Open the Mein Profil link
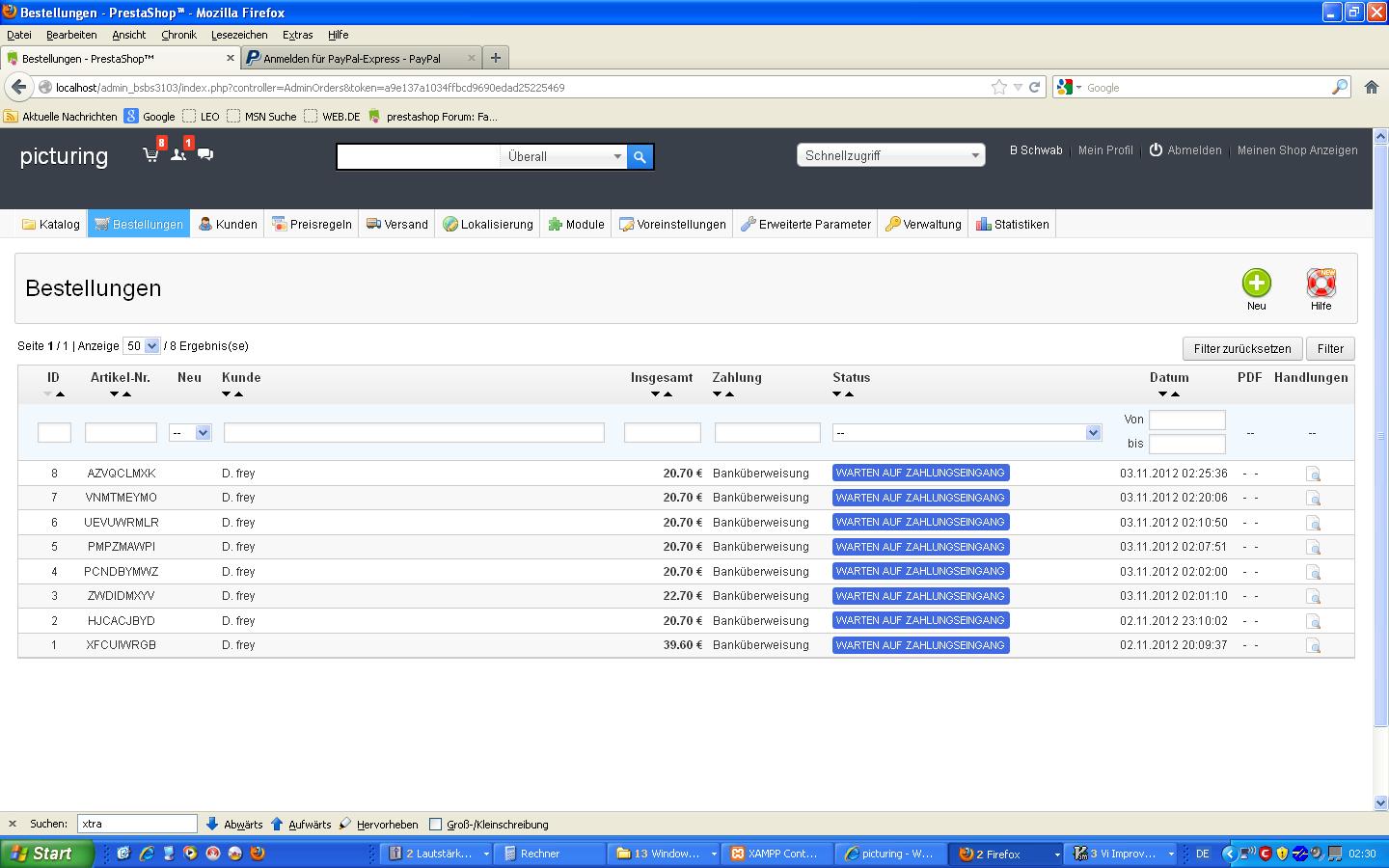1389x868 pixels. [1105, 150]
